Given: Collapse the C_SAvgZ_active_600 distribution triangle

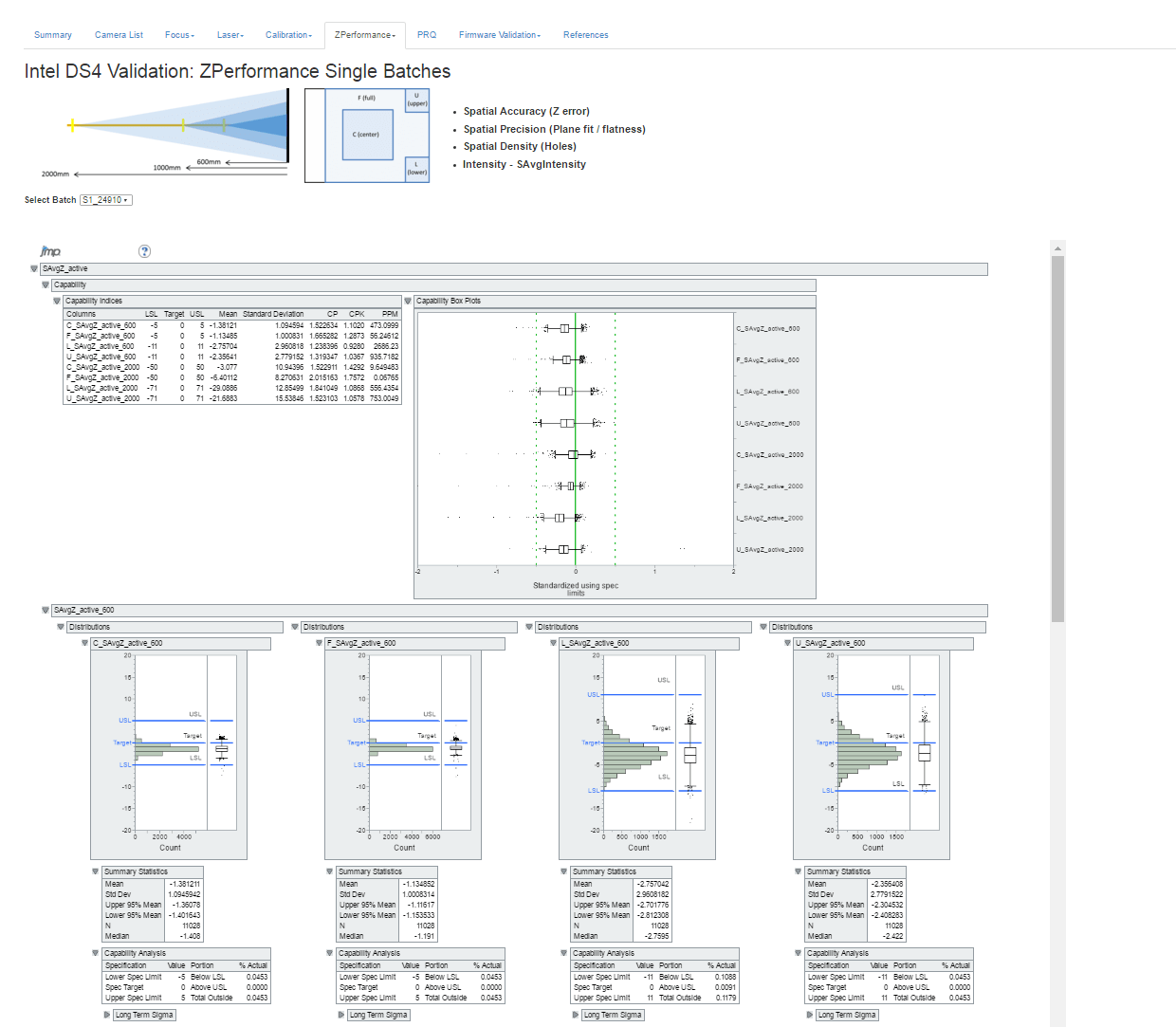Looking at the screenshot, I should pyautogui.click(x=84, y=643).
